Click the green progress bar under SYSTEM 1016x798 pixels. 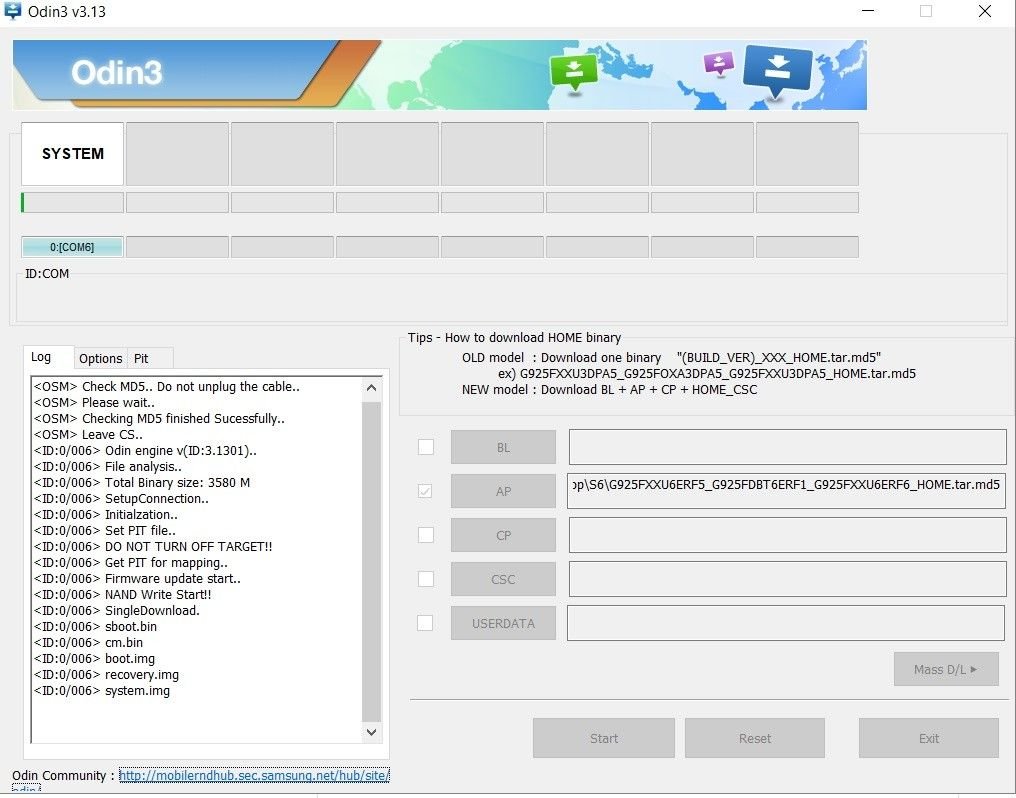pos(72,202)
